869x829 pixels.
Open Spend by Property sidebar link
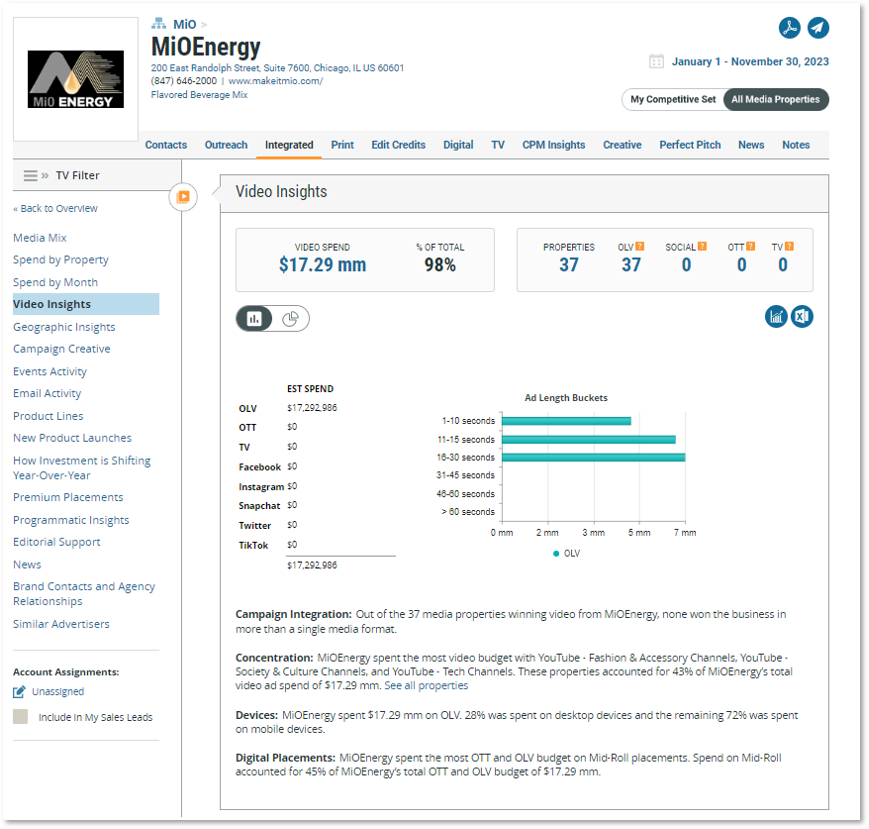click(61, 260)
